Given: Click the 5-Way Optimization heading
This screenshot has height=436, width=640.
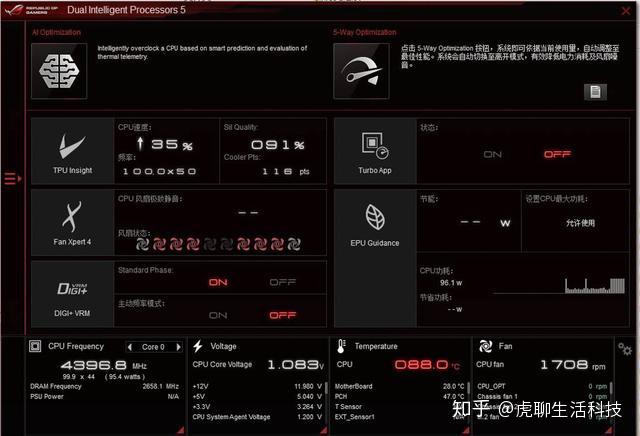Looking at the screenshot, I should (364, 32).
